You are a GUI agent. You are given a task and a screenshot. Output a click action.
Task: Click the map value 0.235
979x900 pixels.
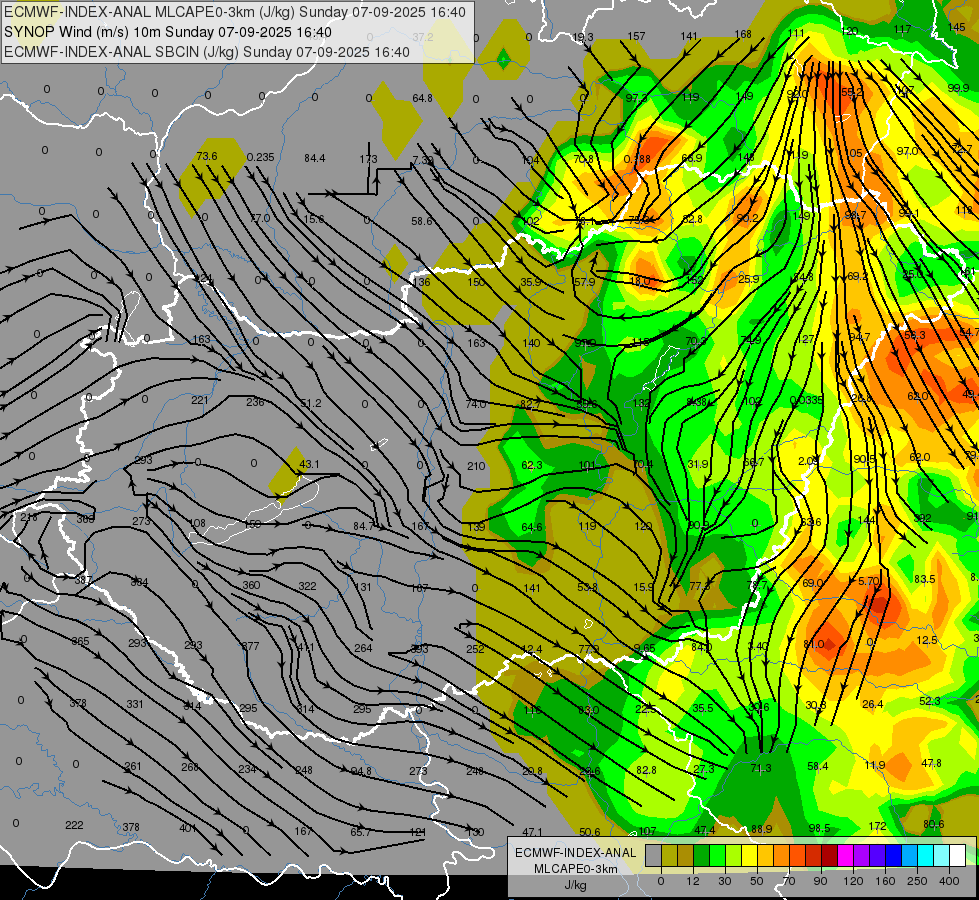click(260, 157)
